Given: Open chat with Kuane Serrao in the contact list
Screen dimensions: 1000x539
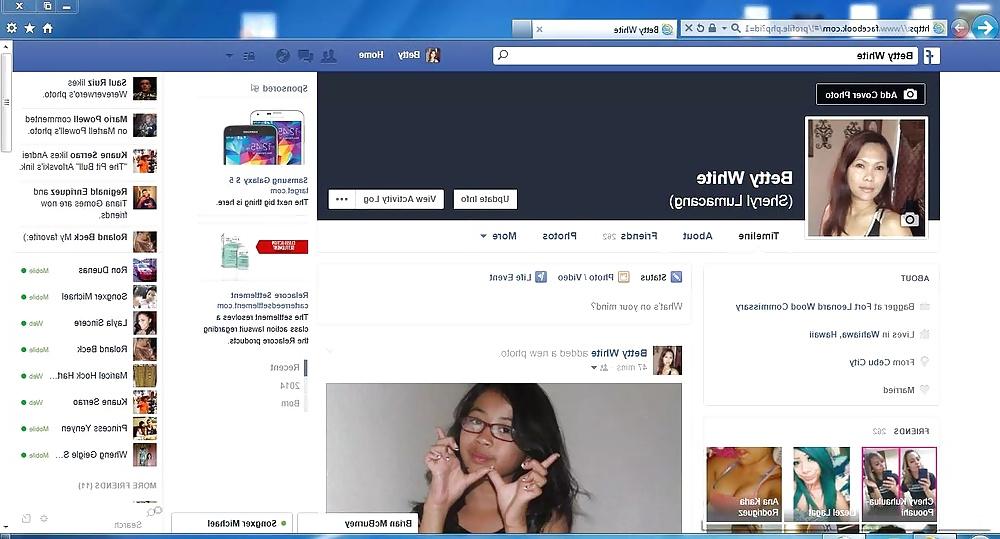Looking at the screenshot, I should [88, 402].
